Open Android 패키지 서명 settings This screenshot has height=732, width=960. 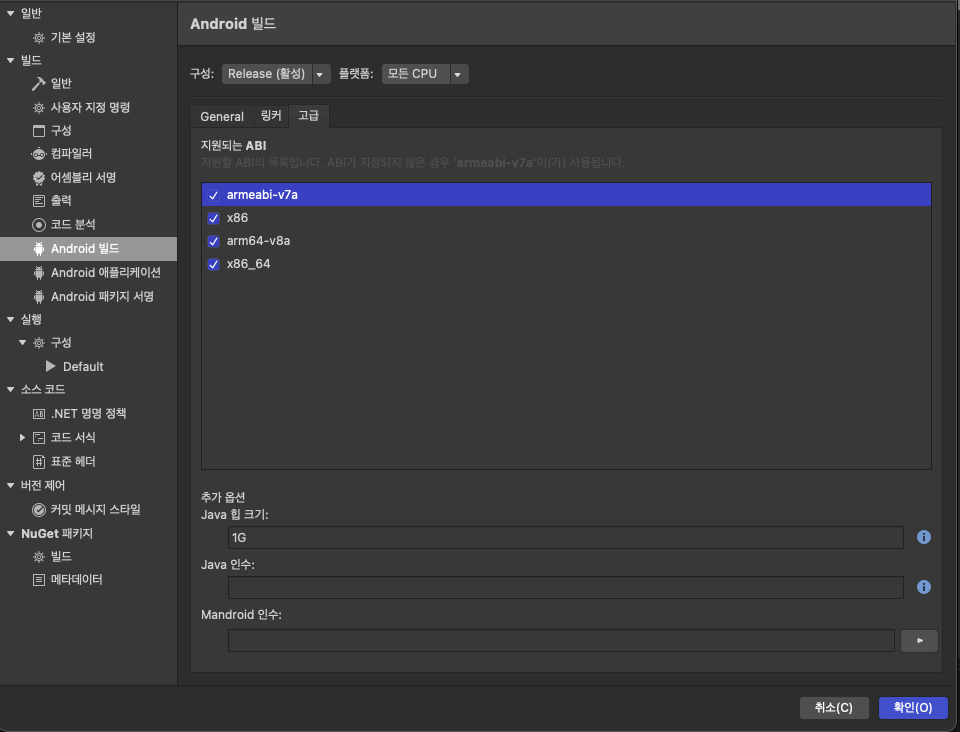(x=102, y=297)
